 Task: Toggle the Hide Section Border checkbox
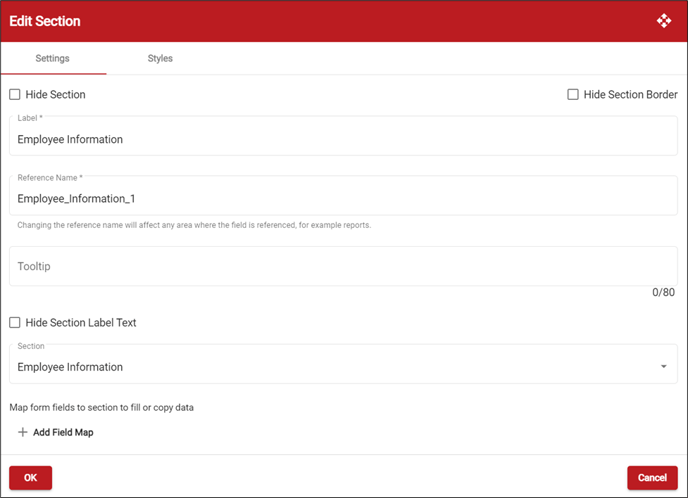573,94
